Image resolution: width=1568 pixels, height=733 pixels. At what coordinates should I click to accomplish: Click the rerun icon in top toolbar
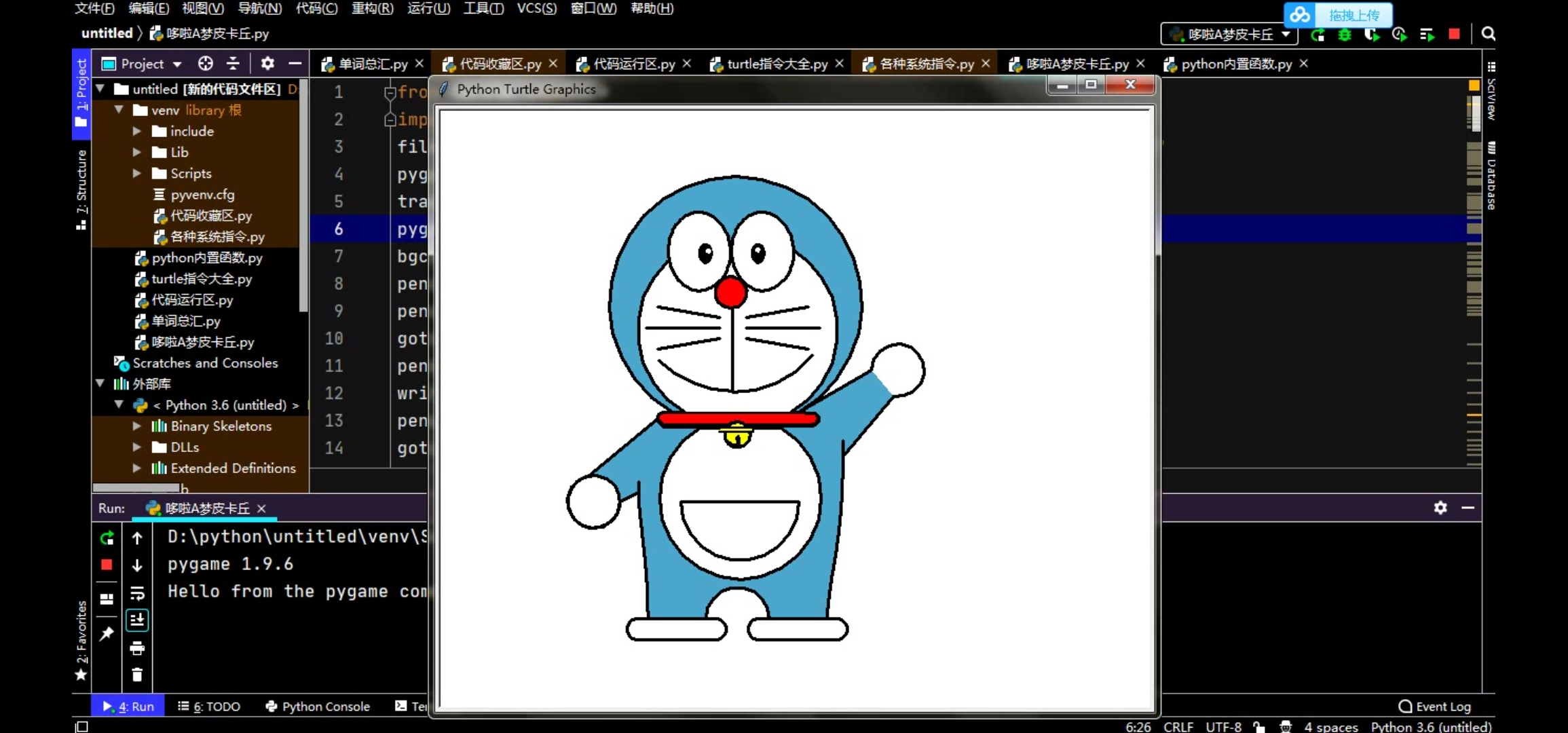tap(1318, 35)
